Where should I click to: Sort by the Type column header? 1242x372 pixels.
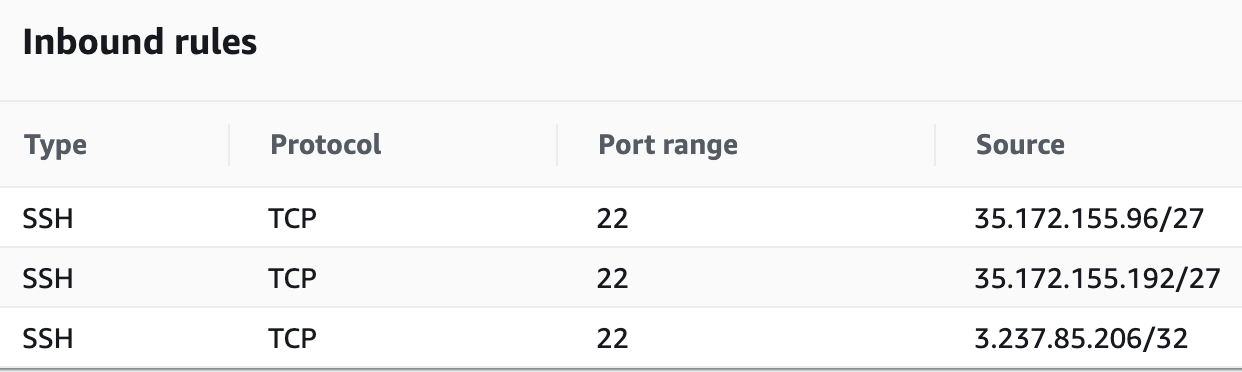click(x=56, y=145)
